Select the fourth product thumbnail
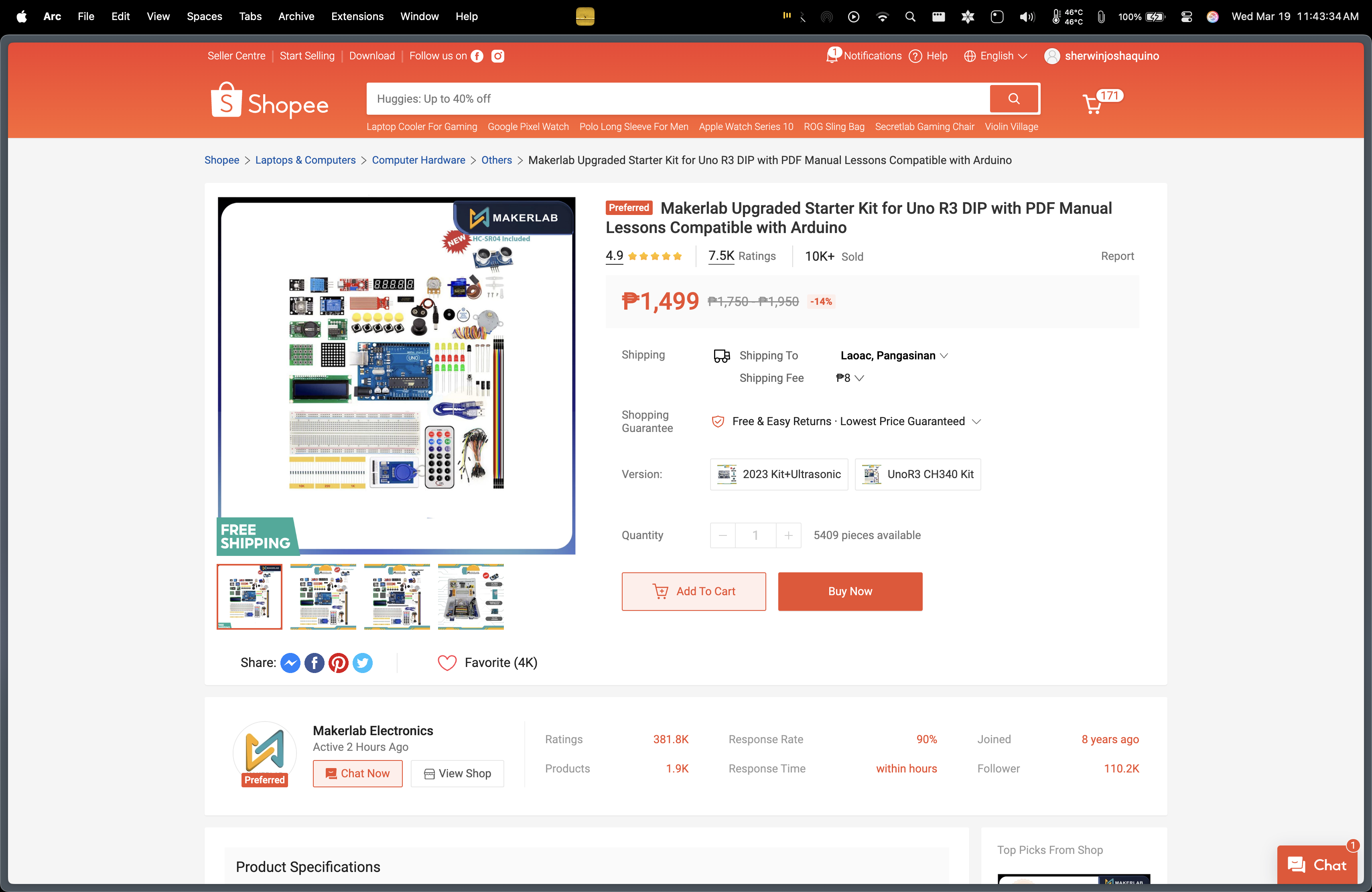 pyautogui.click(x=471, y=596)
